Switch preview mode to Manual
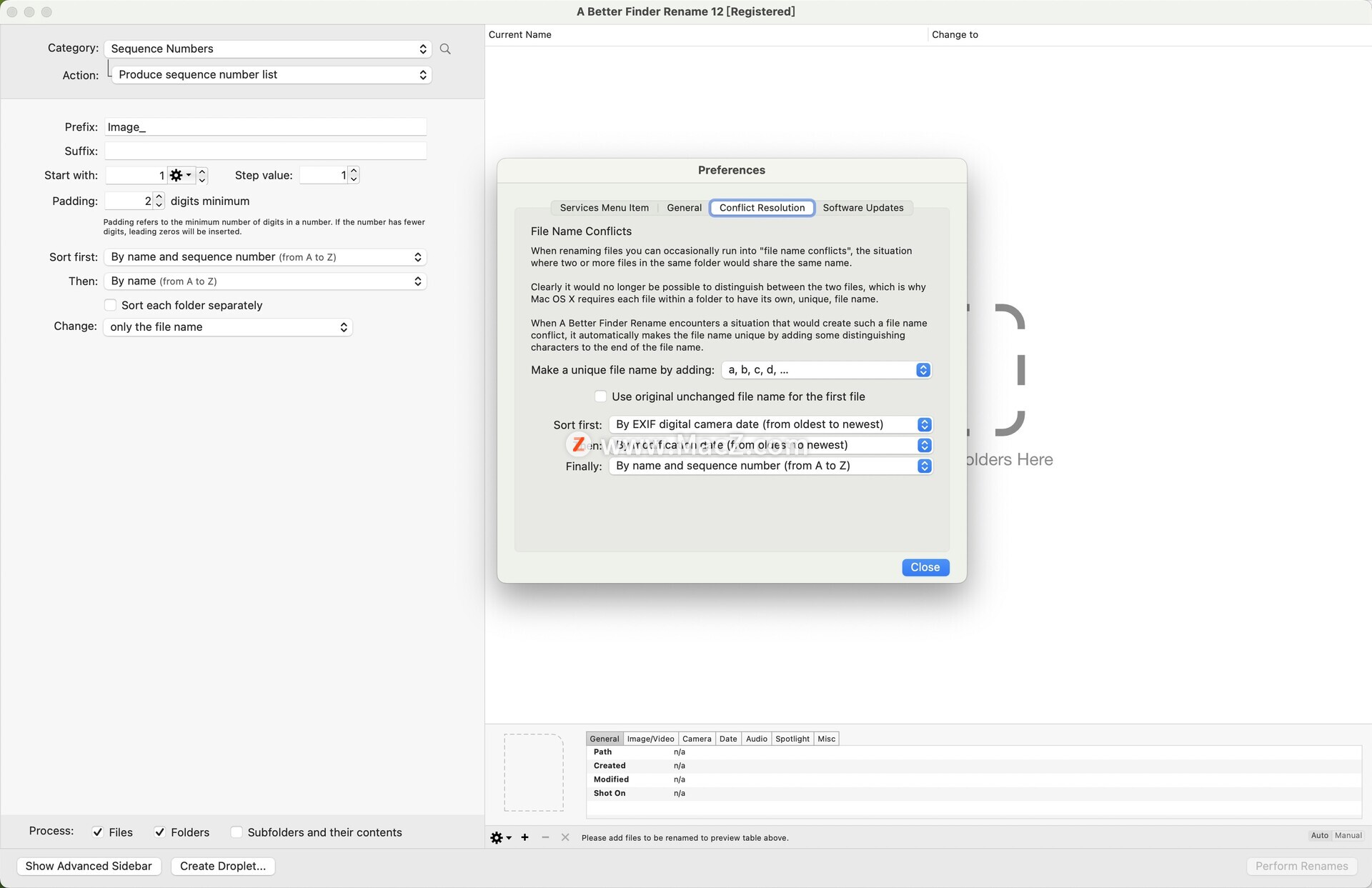1372x888 pixels. pyautogui.click(x=1348, y=835)
